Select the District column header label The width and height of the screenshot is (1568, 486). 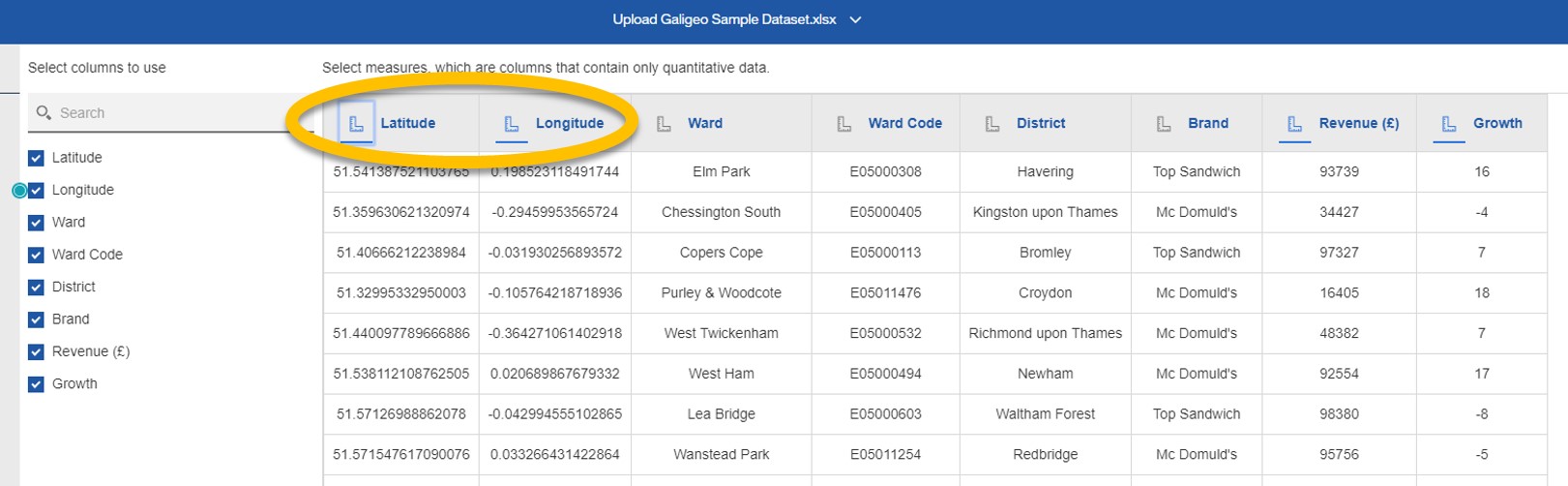coord(1041,124)
